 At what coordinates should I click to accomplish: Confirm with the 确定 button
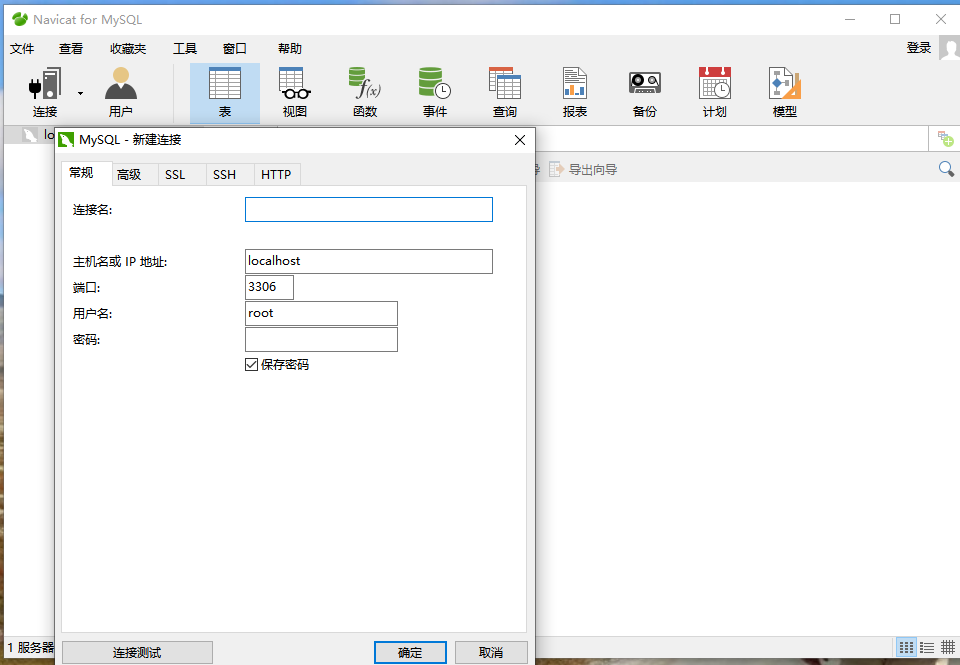pos(410,652)
